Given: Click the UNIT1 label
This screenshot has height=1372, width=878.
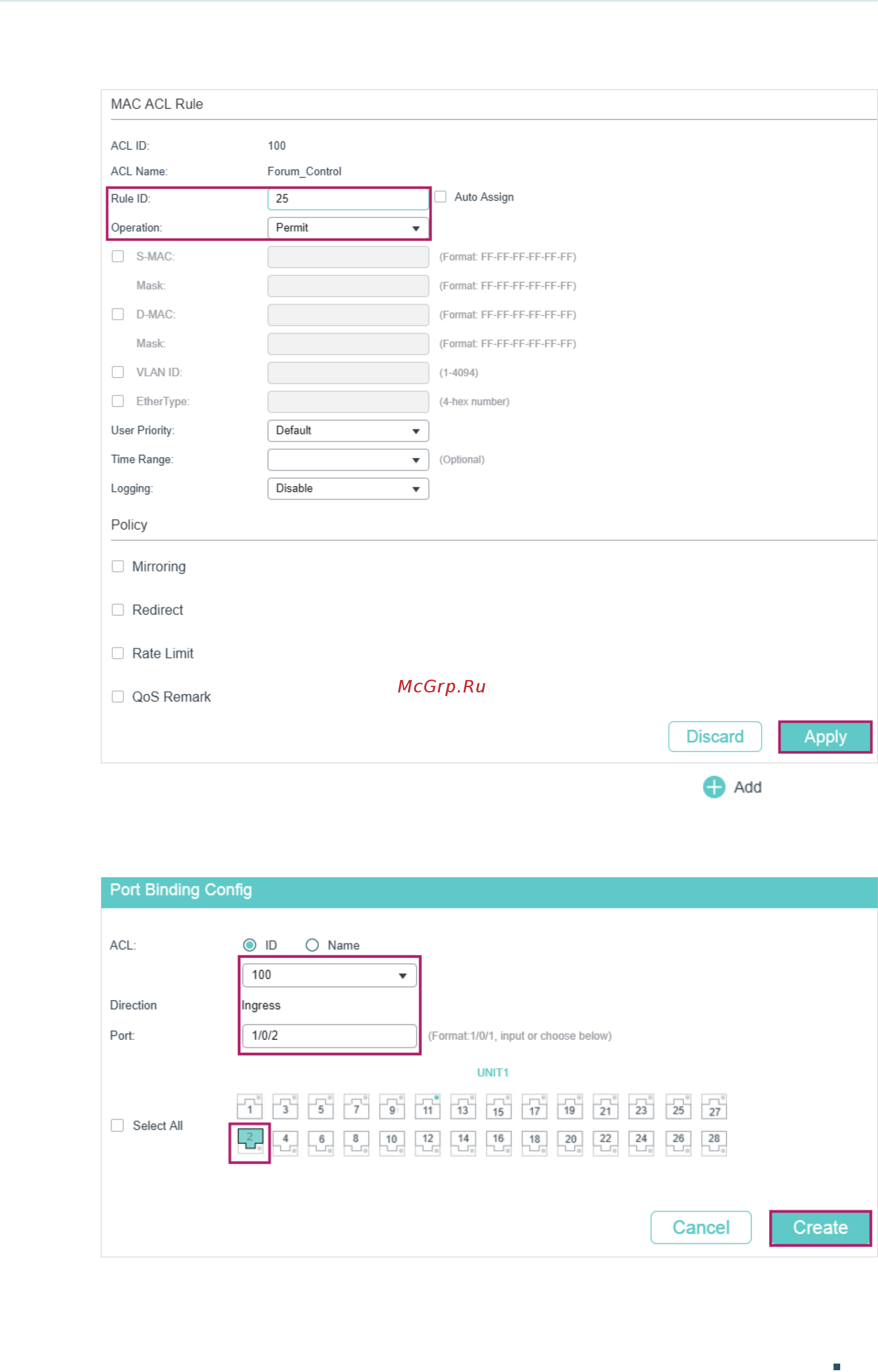Looking at the screenshot, I should tap(492, 1073).
